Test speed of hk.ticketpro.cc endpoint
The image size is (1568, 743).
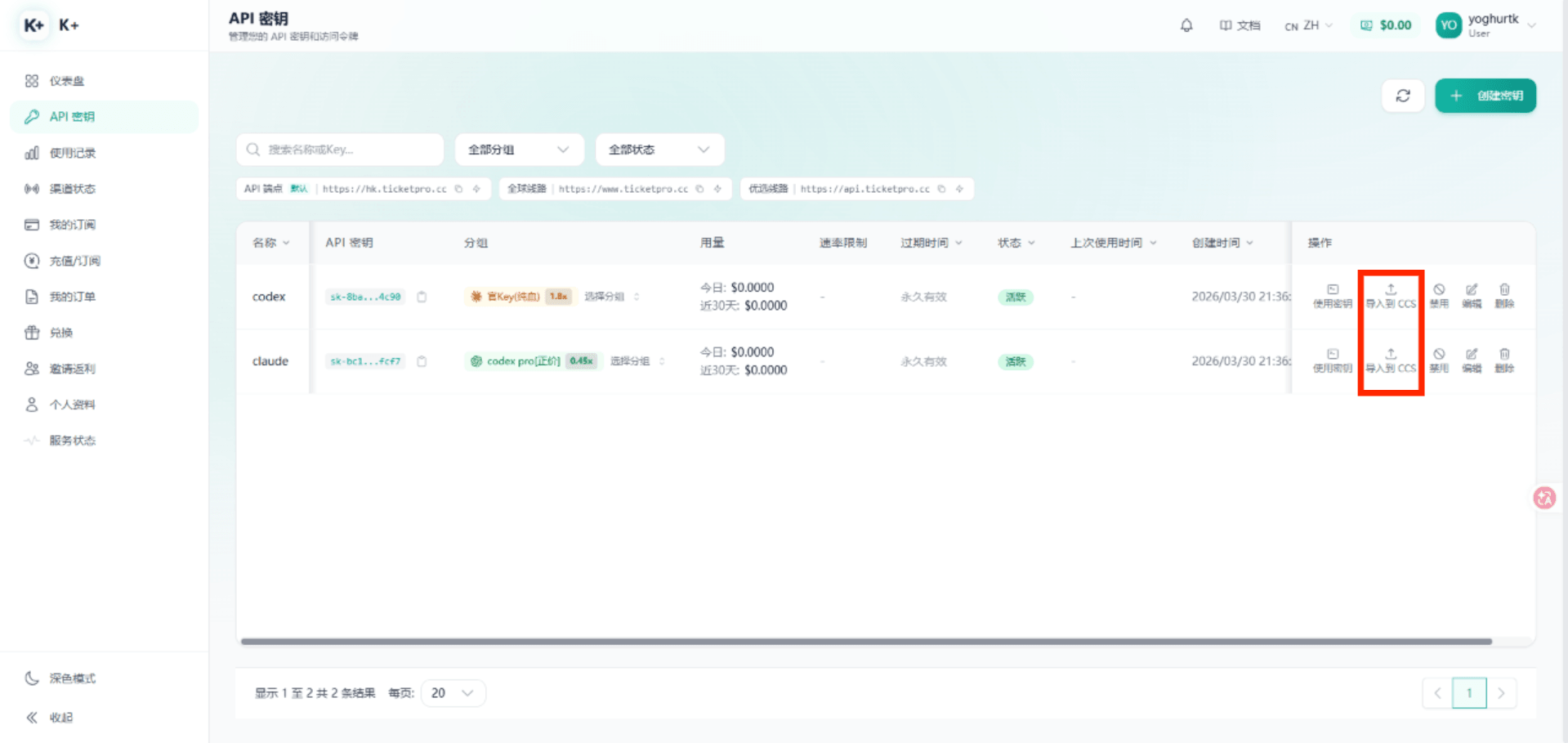476,189
